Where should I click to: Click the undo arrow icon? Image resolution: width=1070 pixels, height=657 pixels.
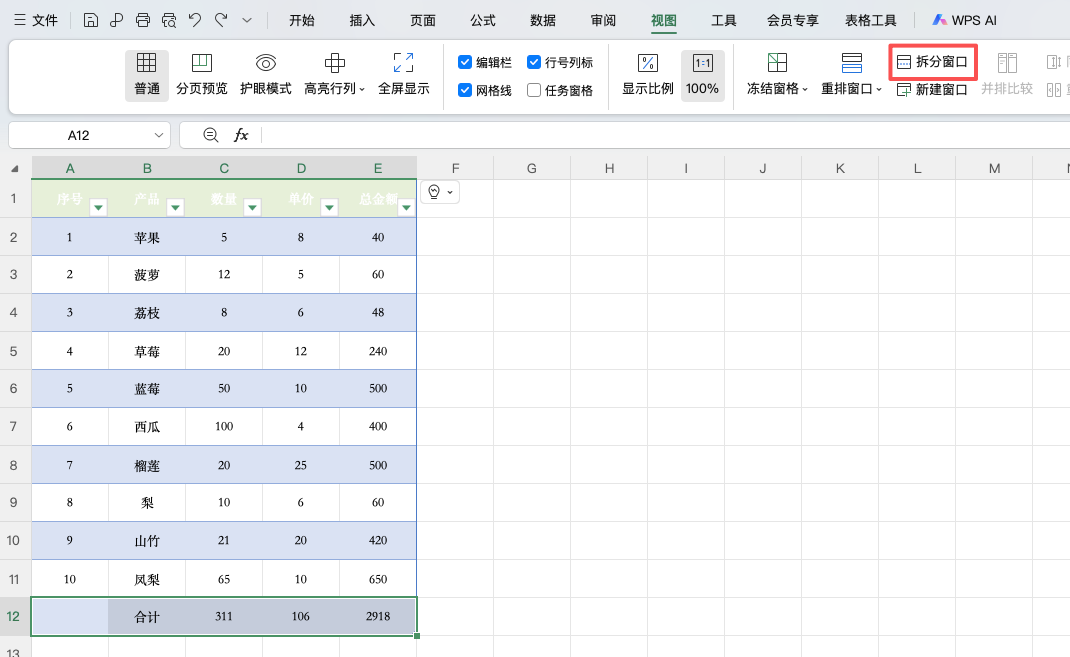tap(195, 20)
